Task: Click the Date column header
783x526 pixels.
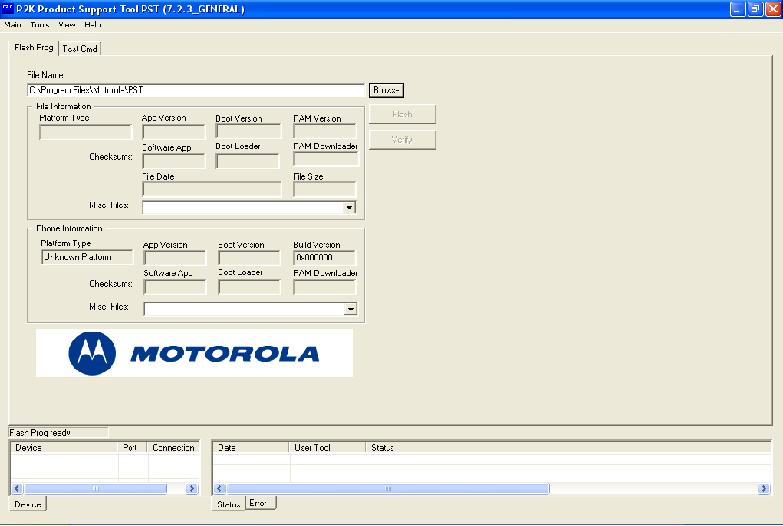Action: 251,448
